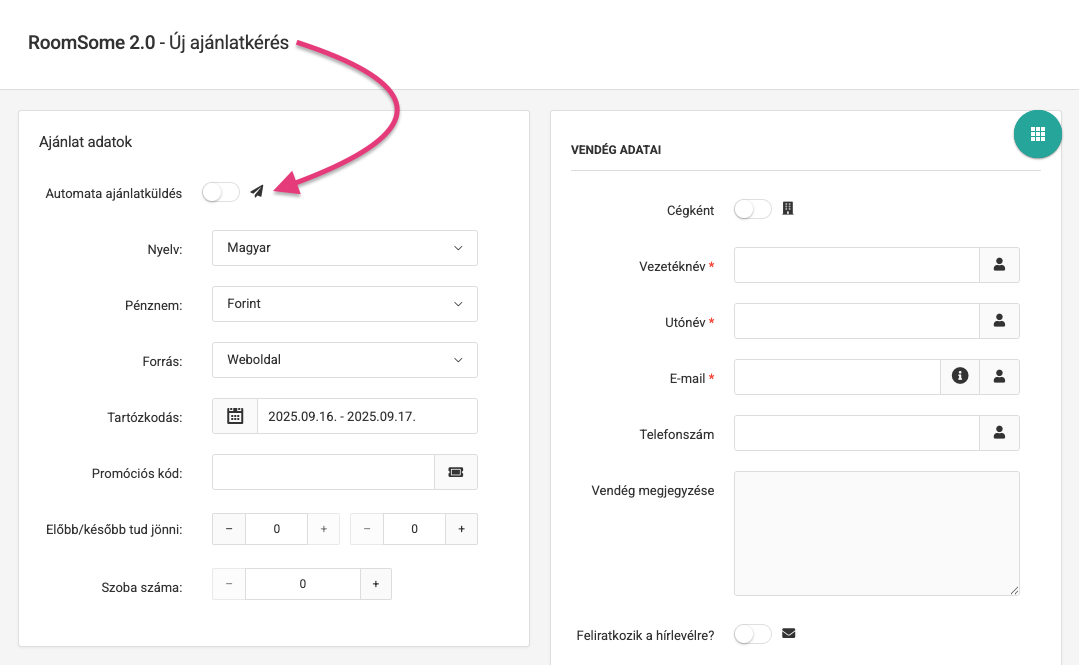Image resolution: width=1079 pixels, height=665 pixels.
Task: Click the Tartózkodás date range field
Action: click(366, 416)
